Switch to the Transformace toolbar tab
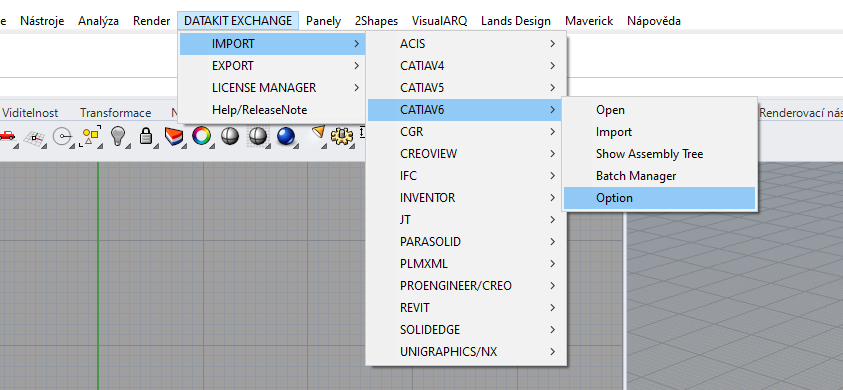 (x=116, y=113)
